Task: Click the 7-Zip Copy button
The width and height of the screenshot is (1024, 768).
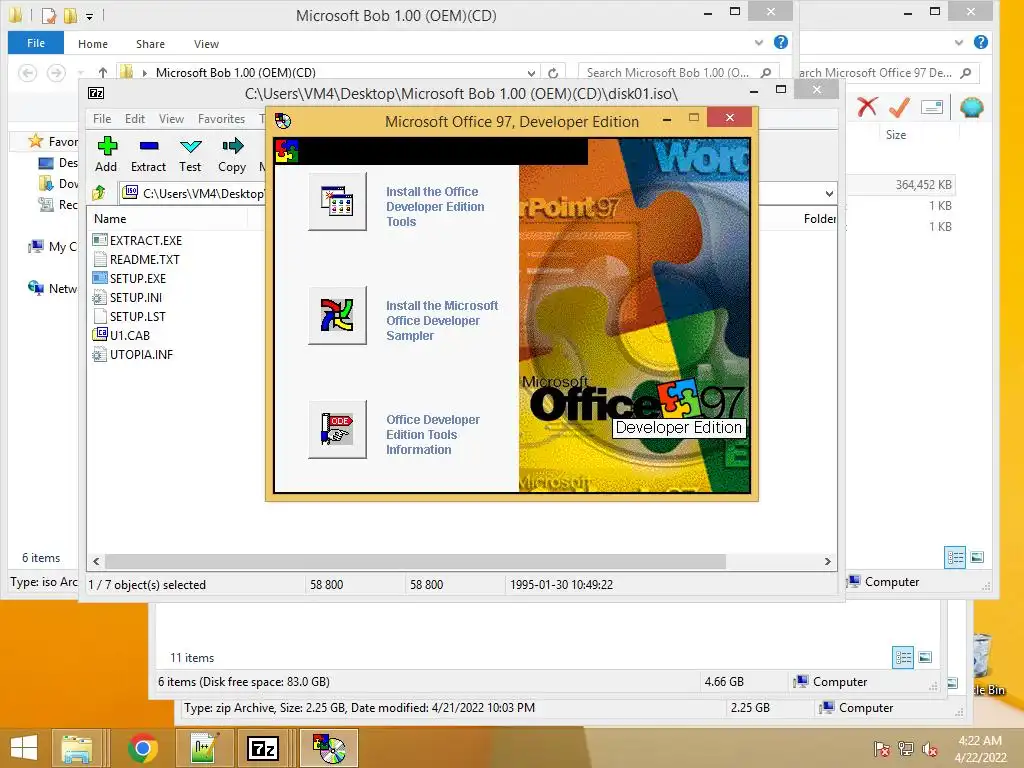Action: point(232,155)
